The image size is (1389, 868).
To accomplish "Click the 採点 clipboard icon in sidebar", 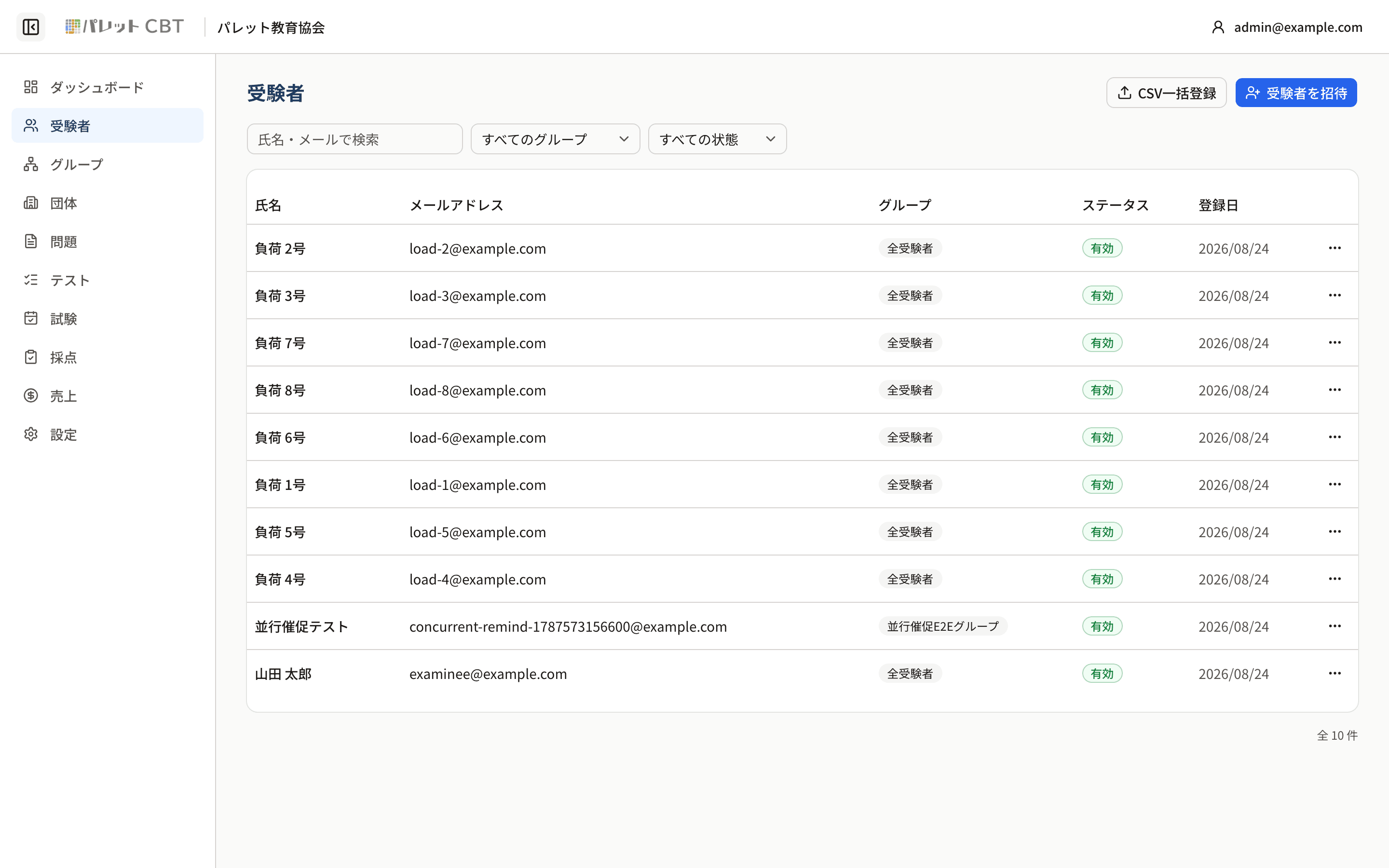I will tap(31, 357).
